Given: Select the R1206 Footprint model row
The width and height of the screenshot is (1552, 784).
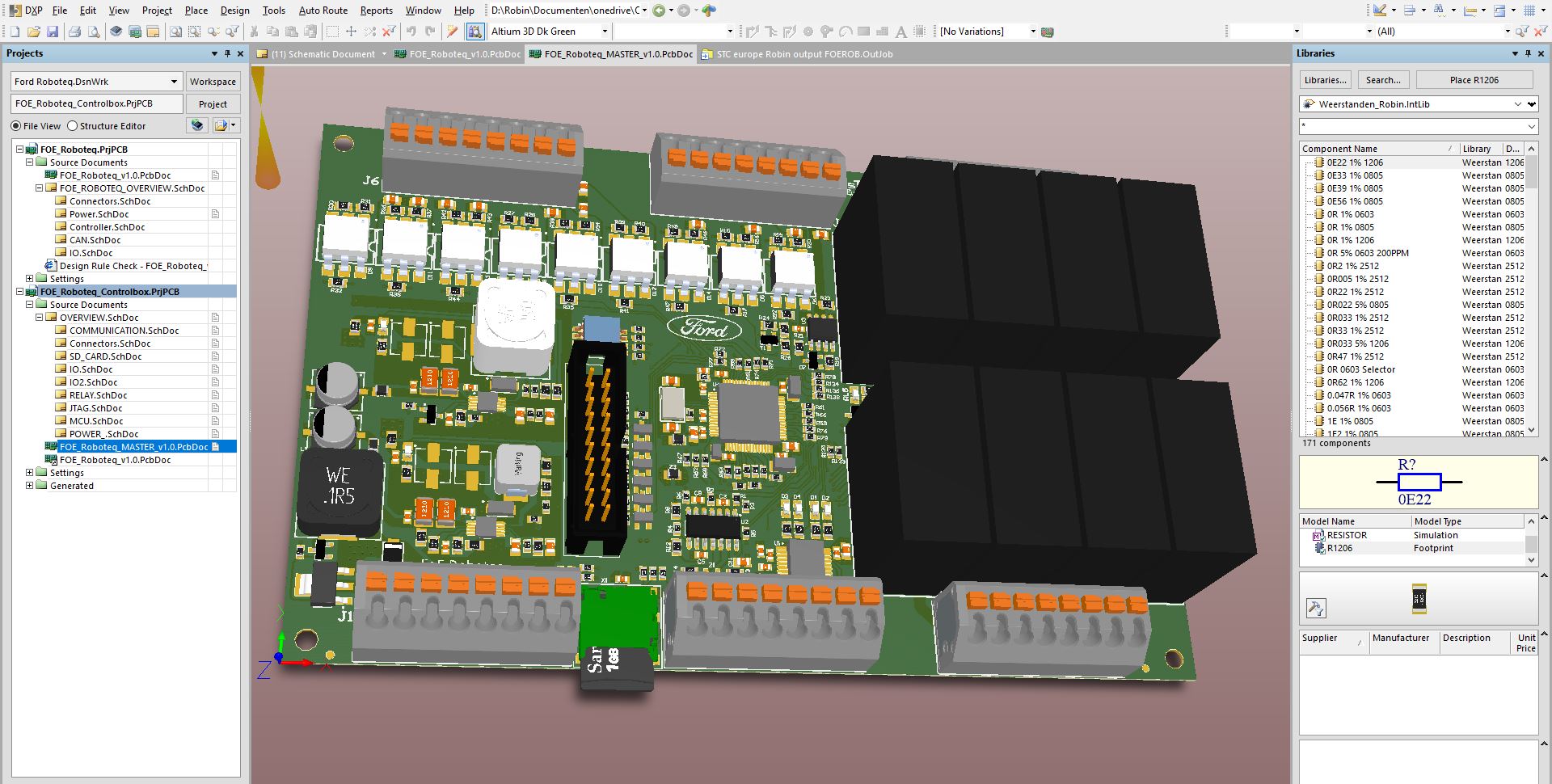Looking at the screenshot, I should (1411, 548).
